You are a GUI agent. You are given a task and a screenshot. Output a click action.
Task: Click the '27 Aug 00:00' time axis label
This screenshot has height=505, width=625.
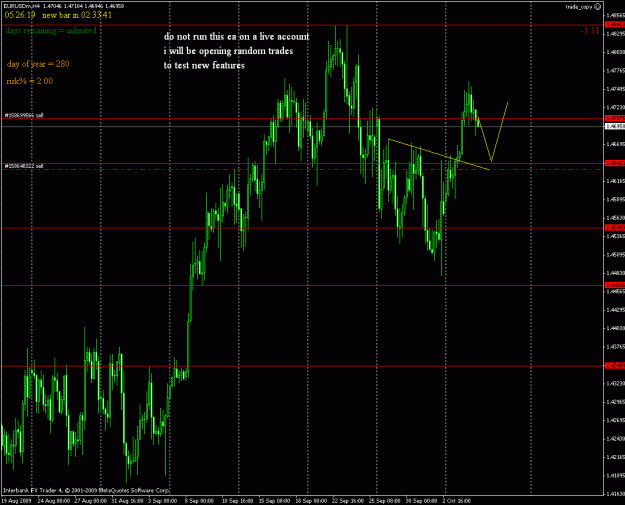pyautogui.click(x=90, y=501)
